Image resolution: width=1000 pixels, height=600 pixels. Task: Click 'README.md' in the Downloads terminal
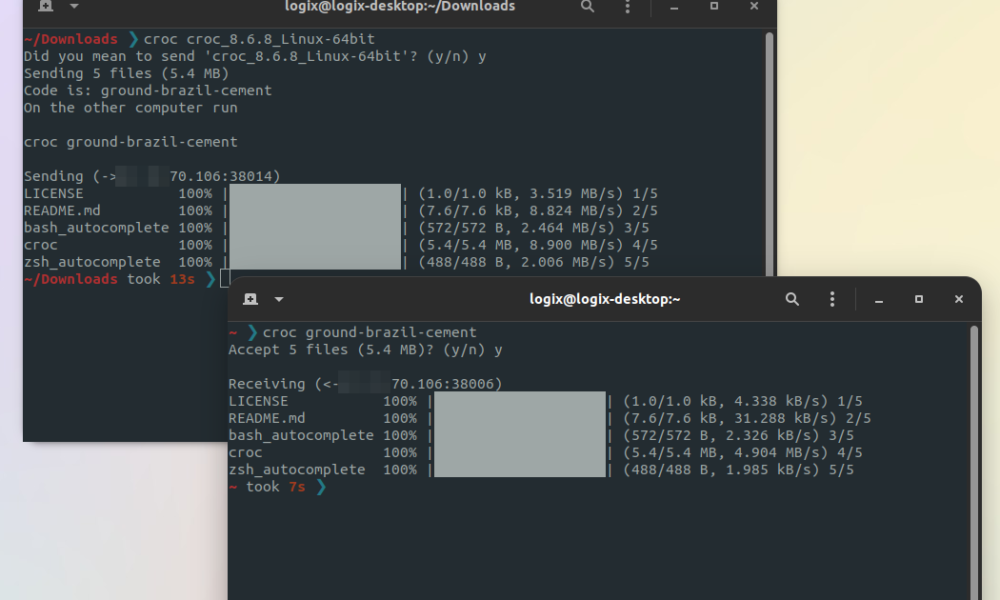(x=62, y=211)
